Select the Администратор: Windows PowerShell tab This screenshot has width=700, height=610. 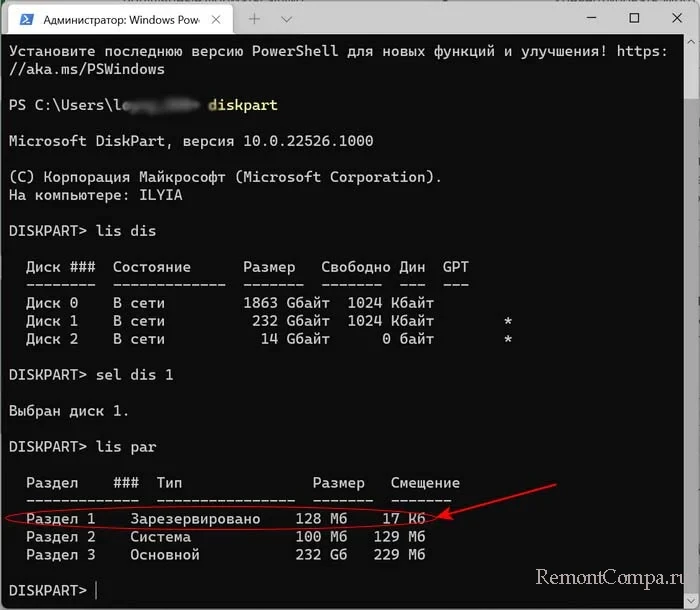tap(120, 18)
